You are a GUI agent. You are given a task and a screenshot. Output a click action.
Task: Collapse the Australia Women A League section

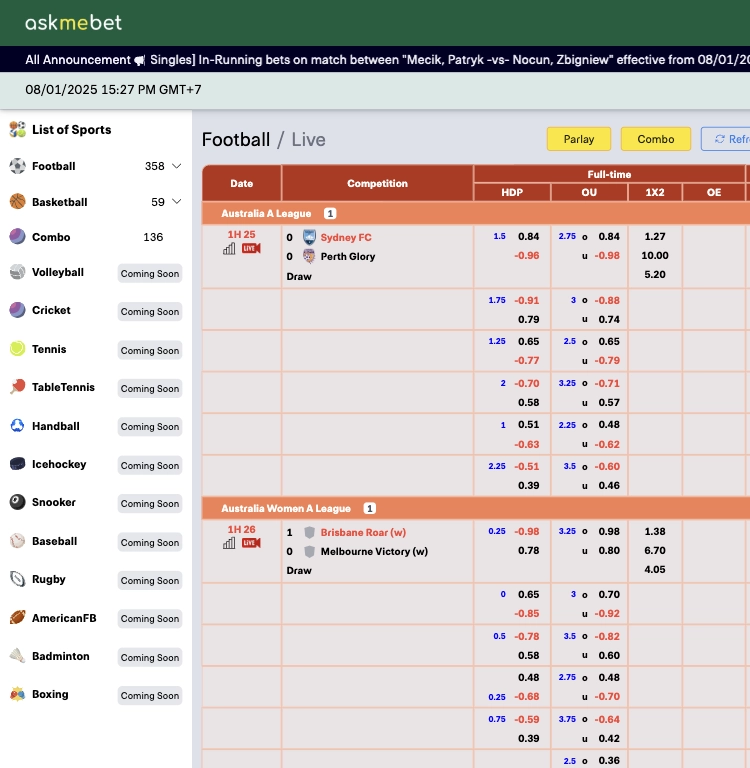(x=476, y=508)
